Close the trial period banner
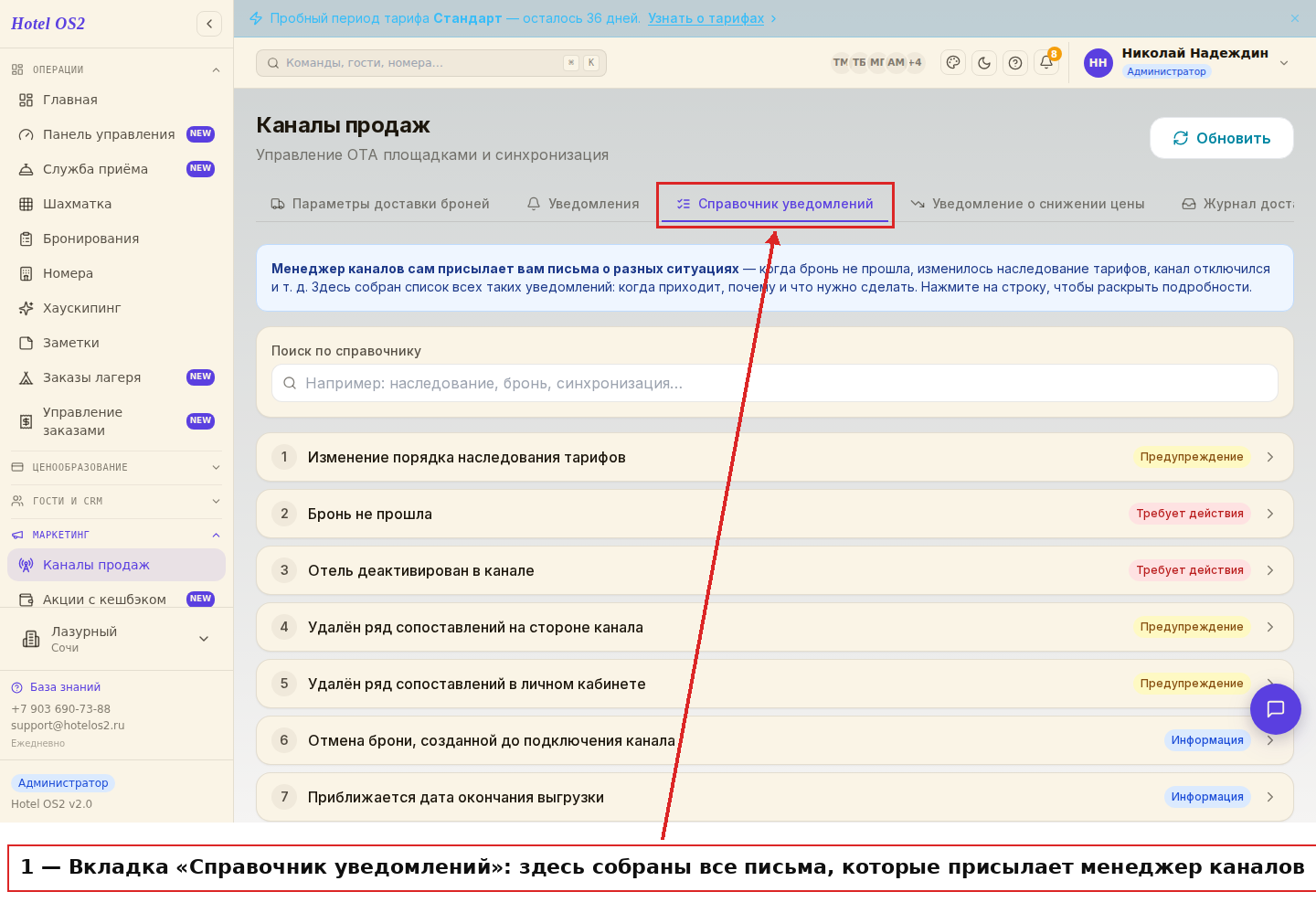Image resolution: width=1316 pixels, height=913 pixels. [x=1295, y=18]
